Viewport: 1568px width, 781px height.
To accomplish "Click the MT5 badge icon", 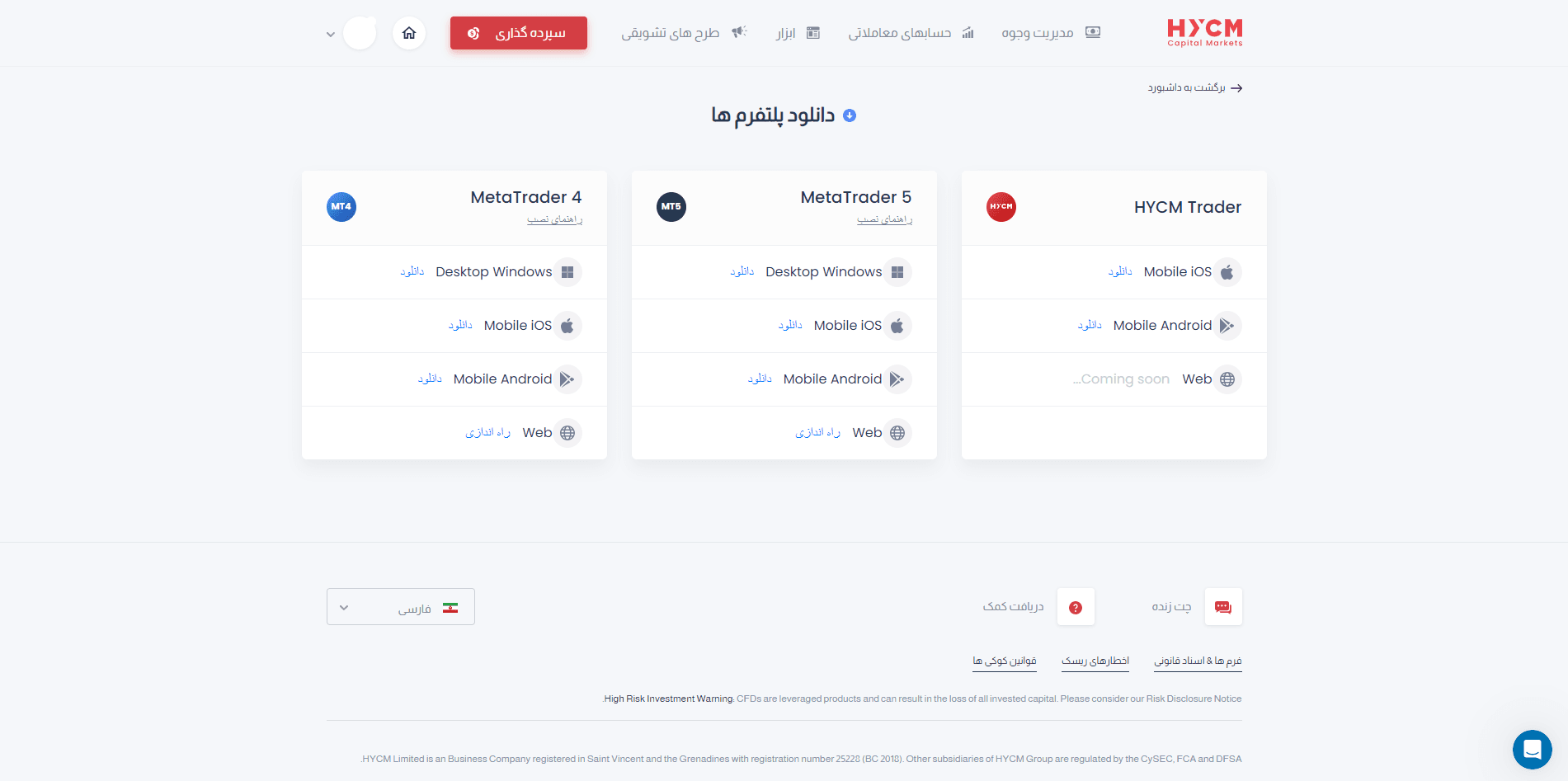I will click(671, 206).
